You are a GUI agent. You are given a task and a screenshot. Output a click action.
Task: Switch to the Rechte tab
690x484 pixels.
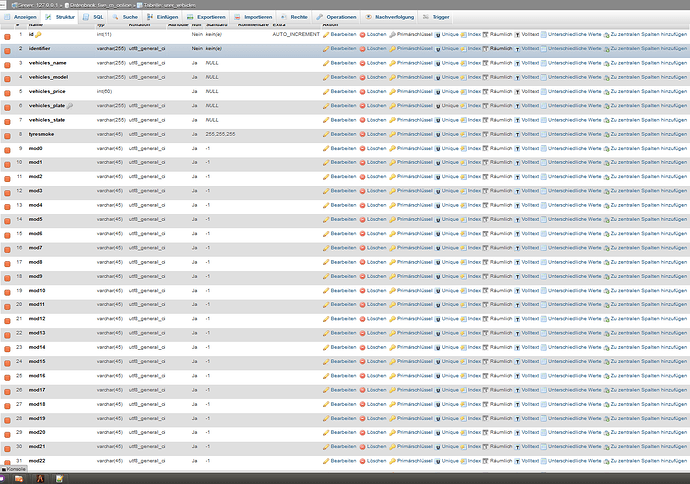point(294,17)
